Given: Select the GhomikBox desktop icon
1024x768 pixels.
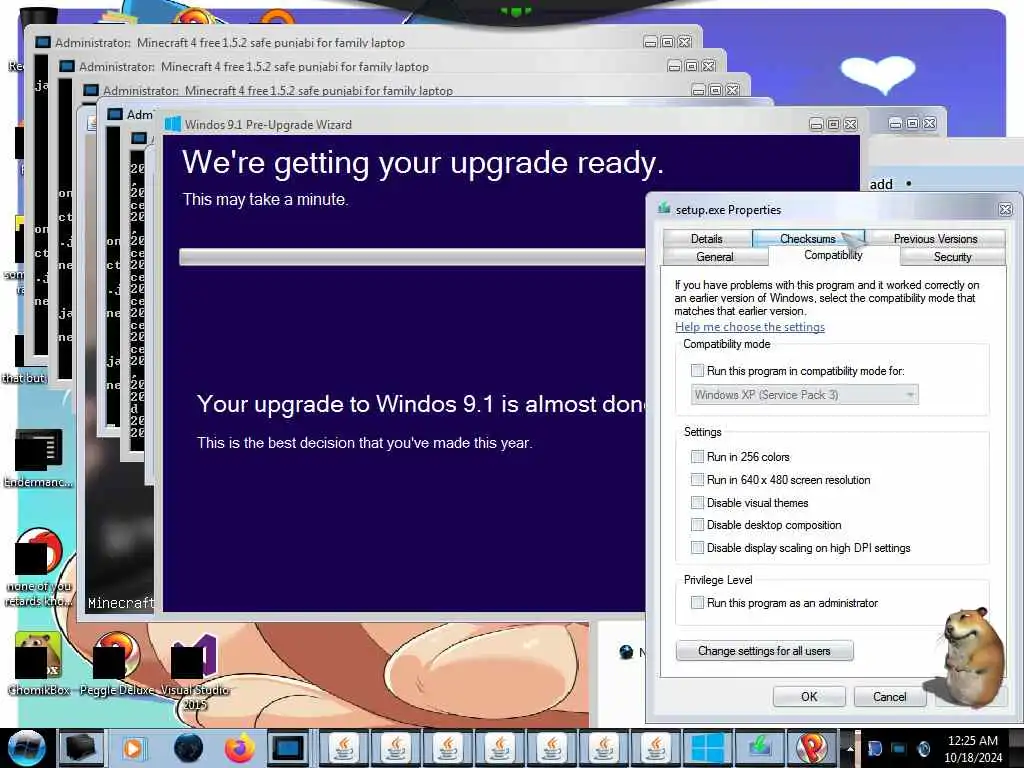Looking at the screenshot, I should coord(39,664).
